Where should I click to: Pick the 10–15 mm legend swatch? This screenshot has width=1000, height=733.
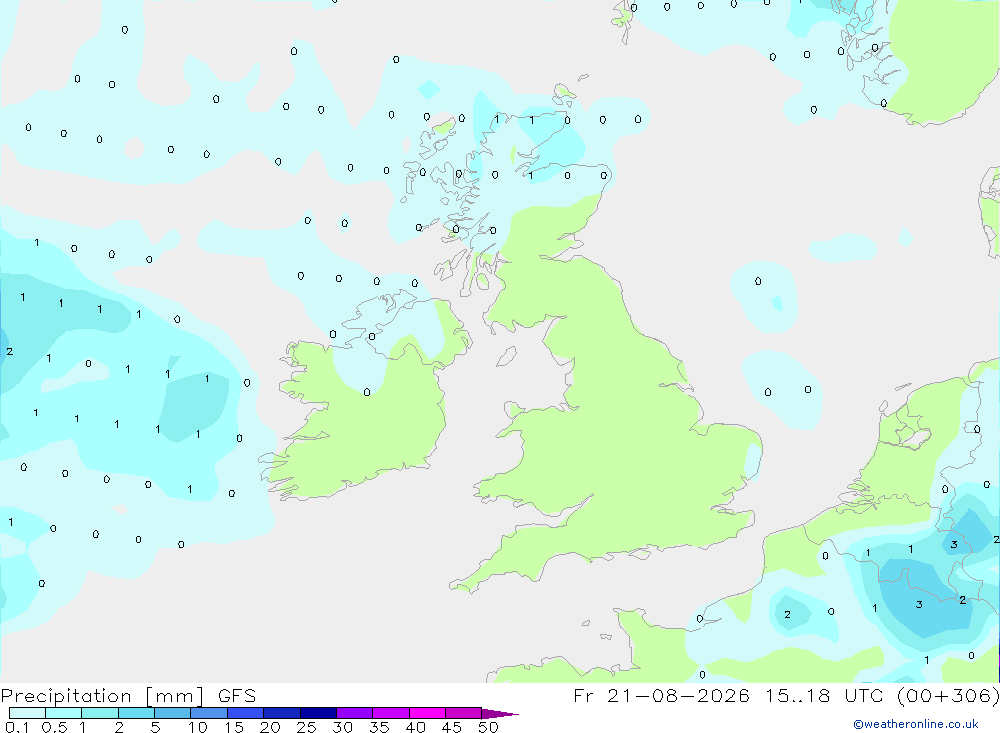pos(209,713)
